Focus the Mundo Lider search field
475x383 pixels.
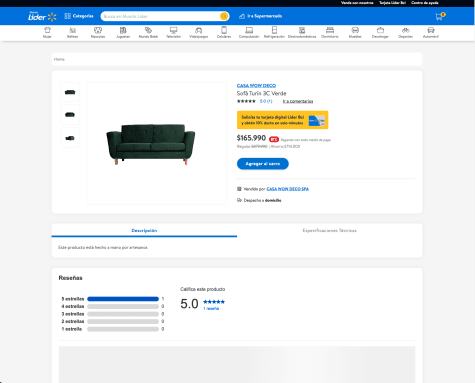(160, 16)
